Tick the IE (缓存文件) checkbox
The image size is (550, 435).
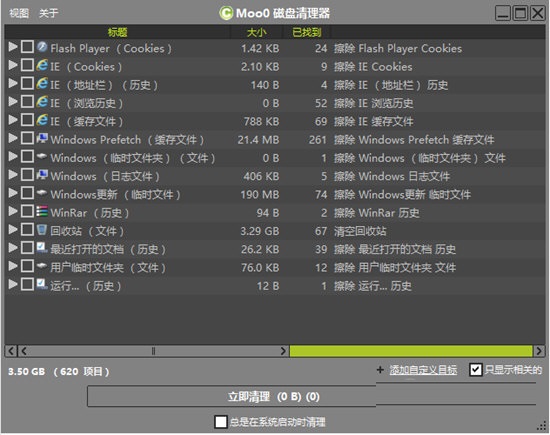pos(27,120)
